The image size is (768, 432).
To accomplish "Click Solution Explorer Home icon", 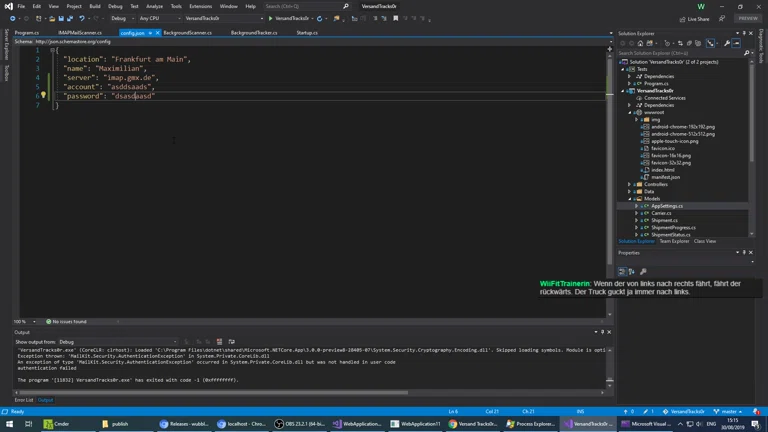I will click(640, 43).
